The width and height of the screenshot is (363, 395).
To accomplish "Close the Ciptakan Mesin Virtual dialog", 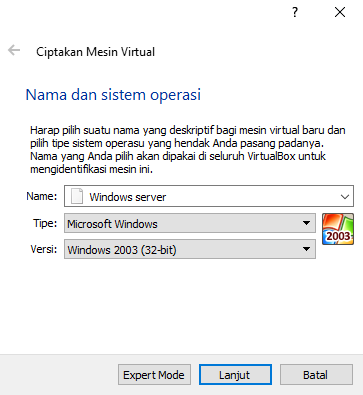I will pos(340,12).
